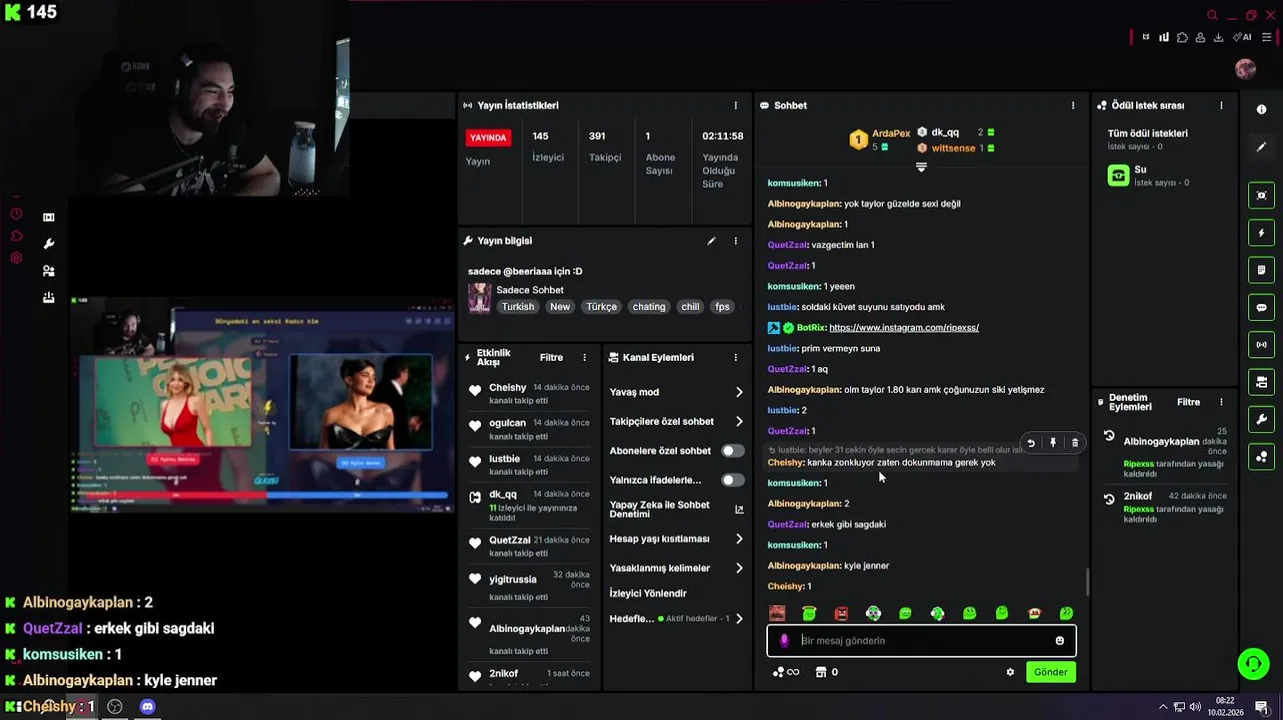
Task: Click the Tüm ödül istekleri row
Action: (1165, 139)
